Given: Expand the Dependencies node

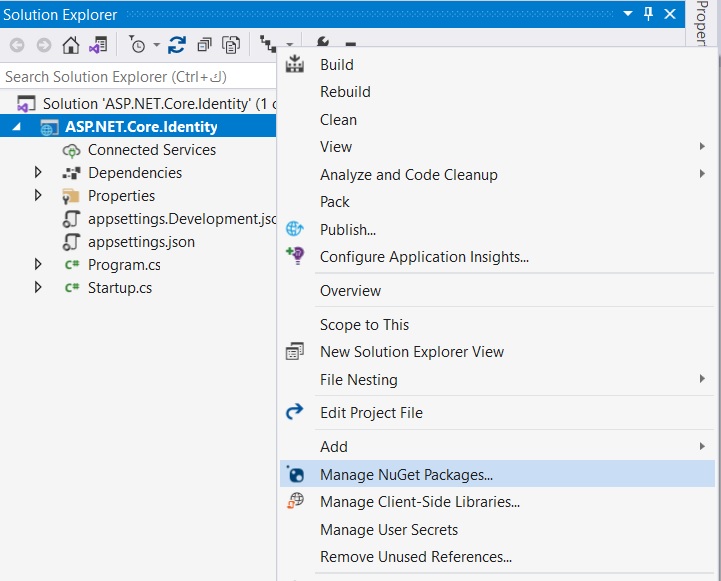Looking at the screenshot, I should click(38, 172).
